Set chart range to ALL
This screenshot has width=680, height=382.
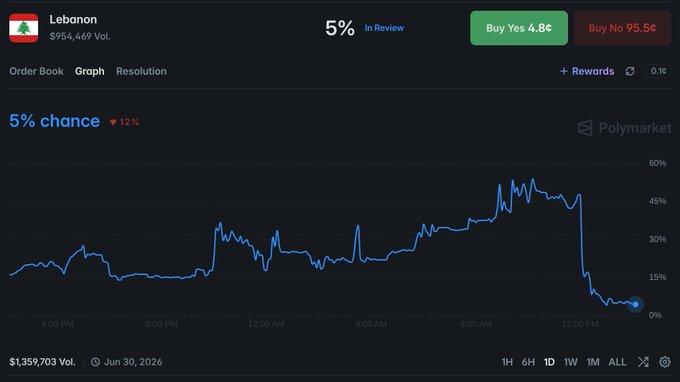pos(617,362)
